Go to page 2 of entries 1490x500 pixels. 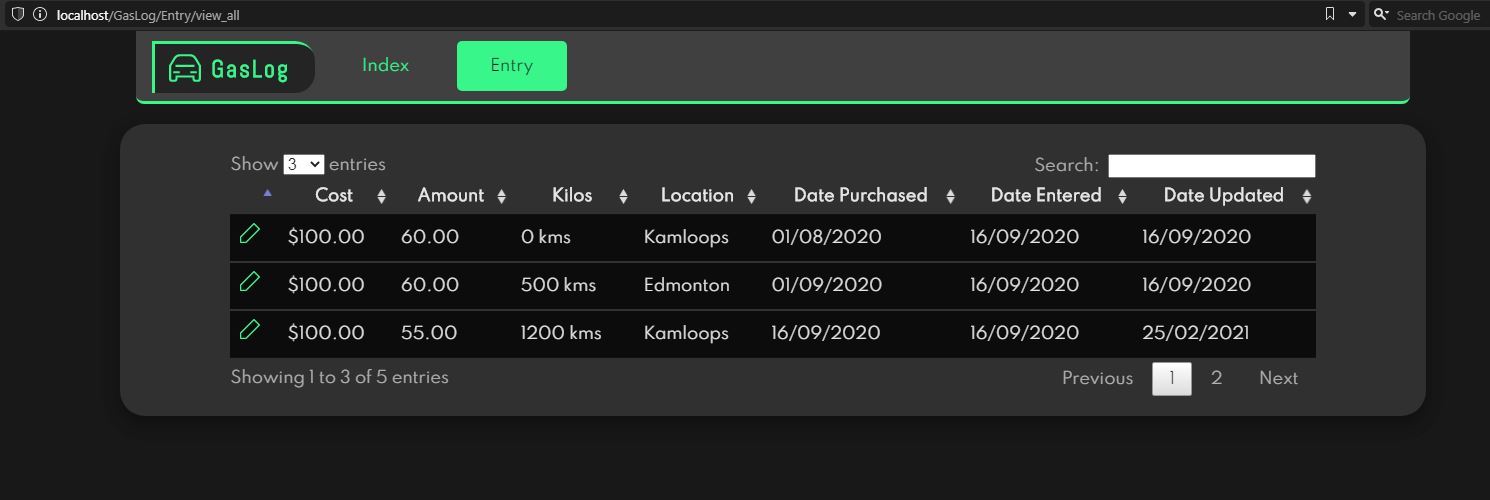(1216, 378)
